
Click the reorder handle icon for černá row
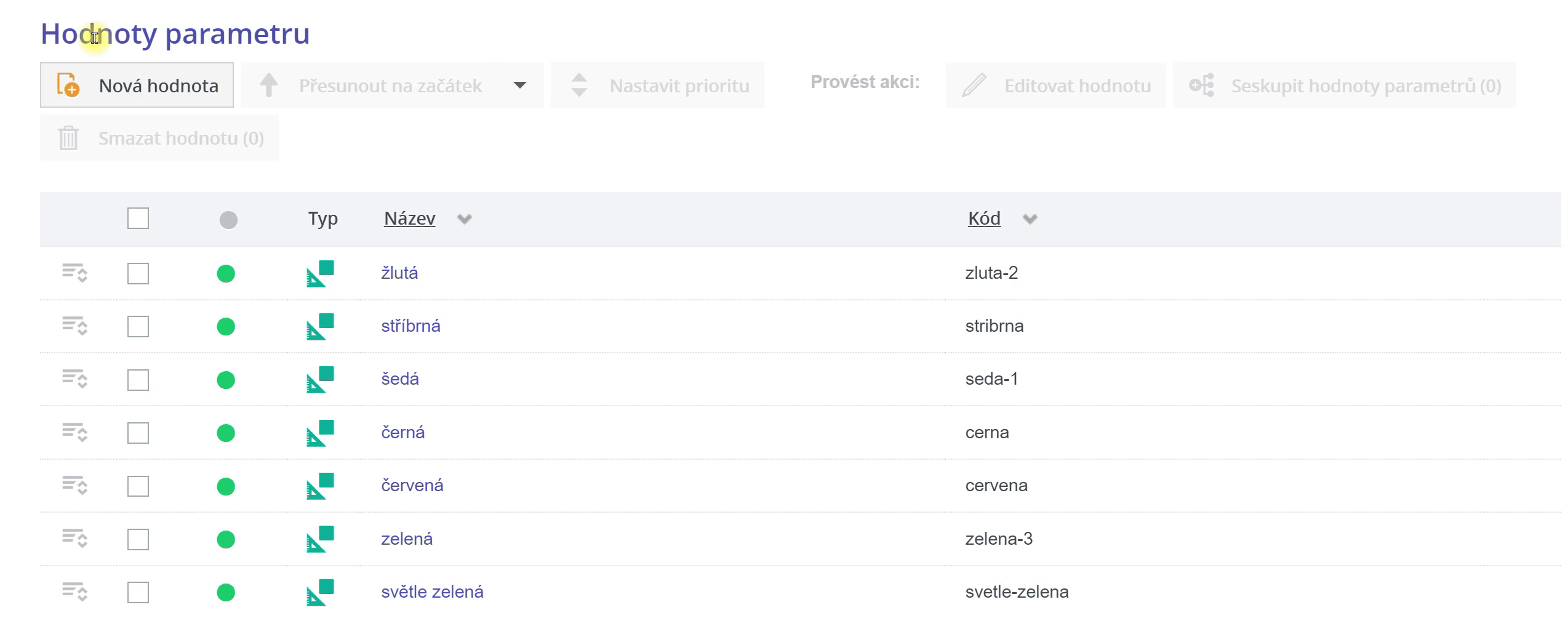(74, 432)
